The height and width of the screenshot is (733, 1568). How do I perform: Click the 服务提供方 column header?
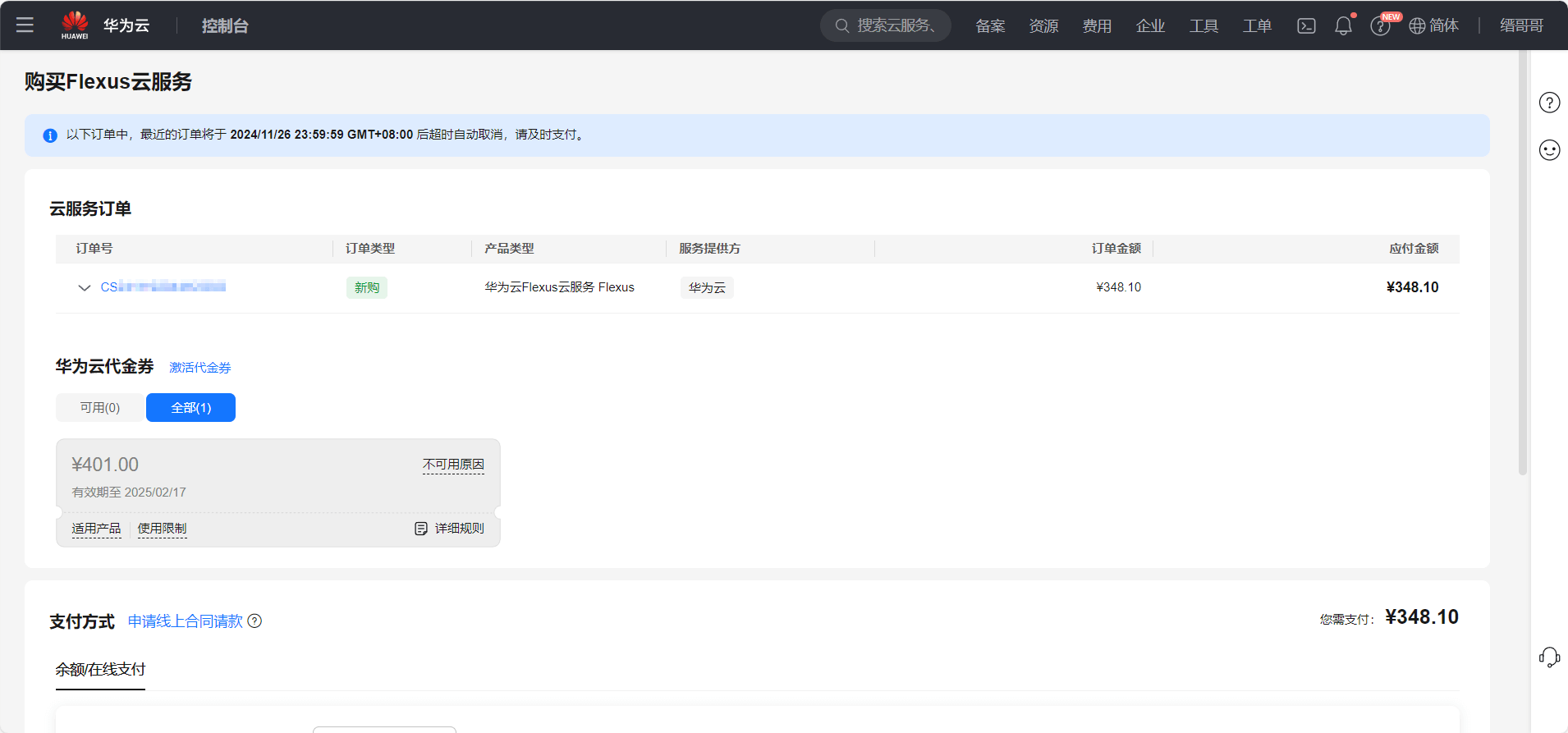coord(710,249)
